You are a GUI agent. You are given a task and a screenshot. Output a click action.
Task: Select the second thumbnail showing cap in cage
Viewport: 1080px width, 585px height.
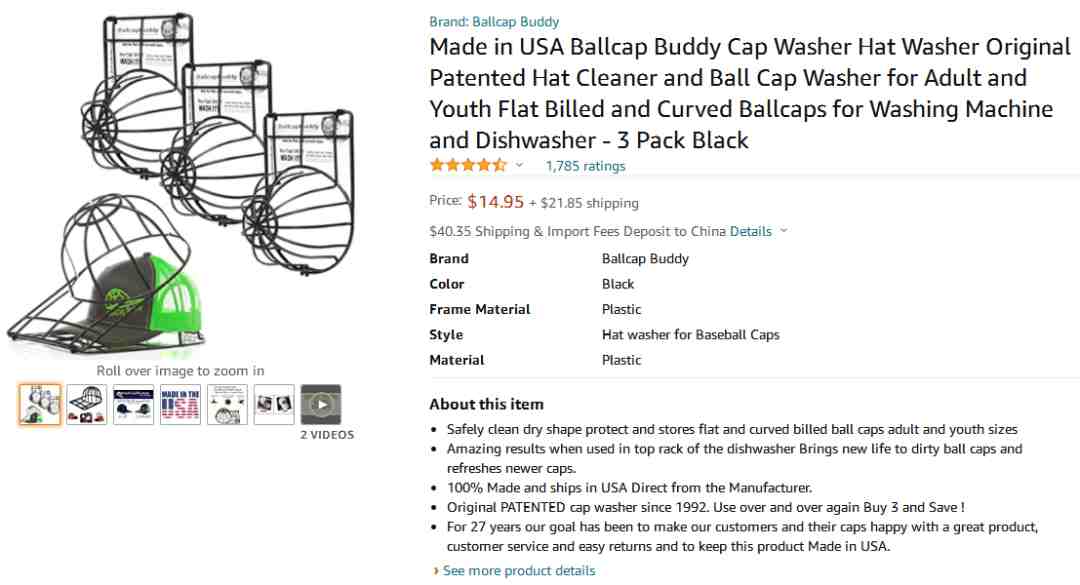tap(87, 404)
